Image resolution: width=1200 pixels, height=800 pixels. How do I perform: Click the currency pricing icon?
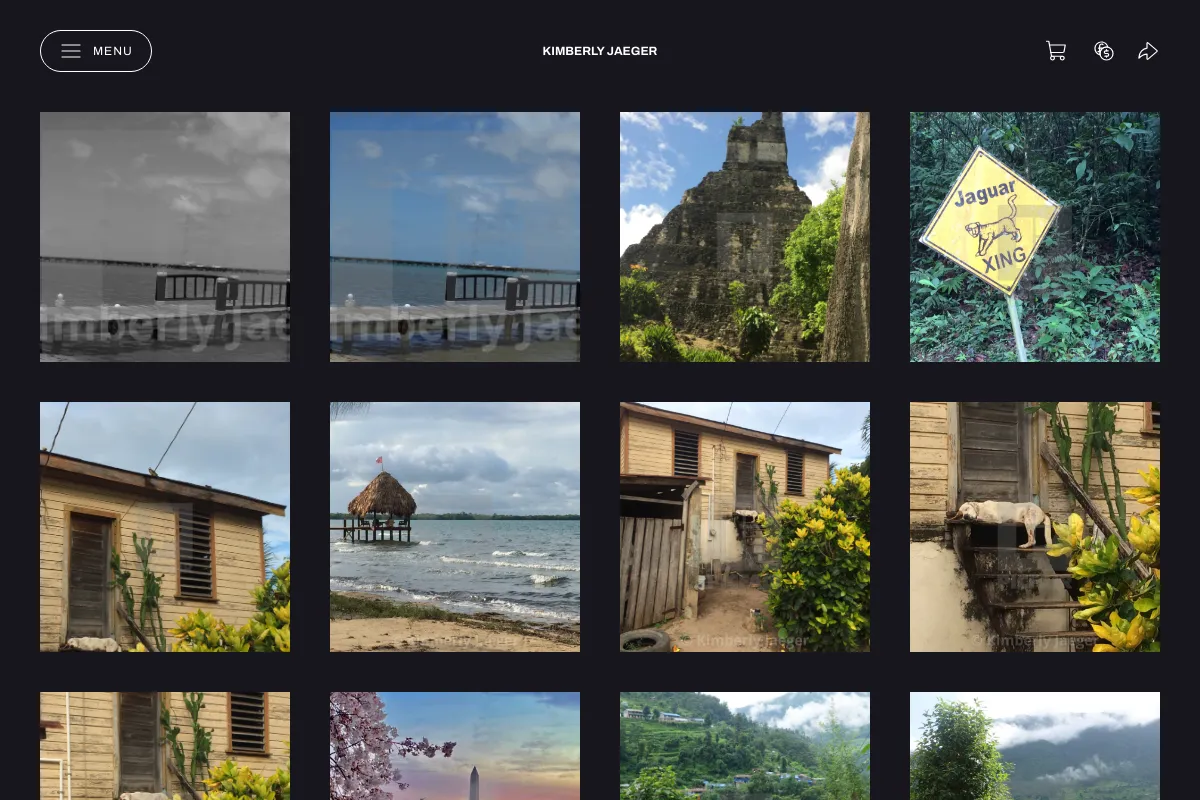tap(1104, 51)
